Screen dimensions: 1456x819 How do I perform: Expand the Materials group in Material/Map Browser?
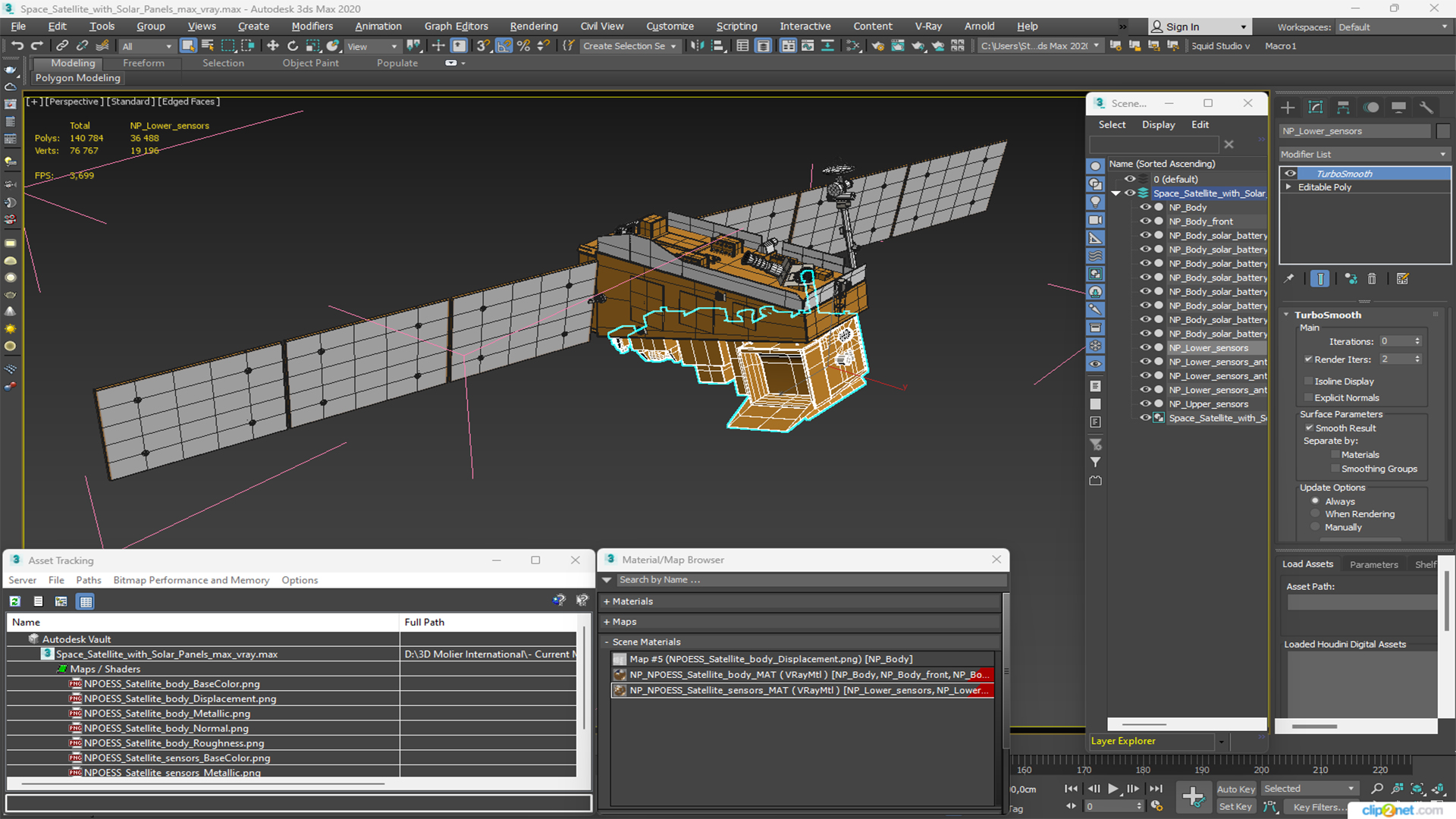(607, 601)
